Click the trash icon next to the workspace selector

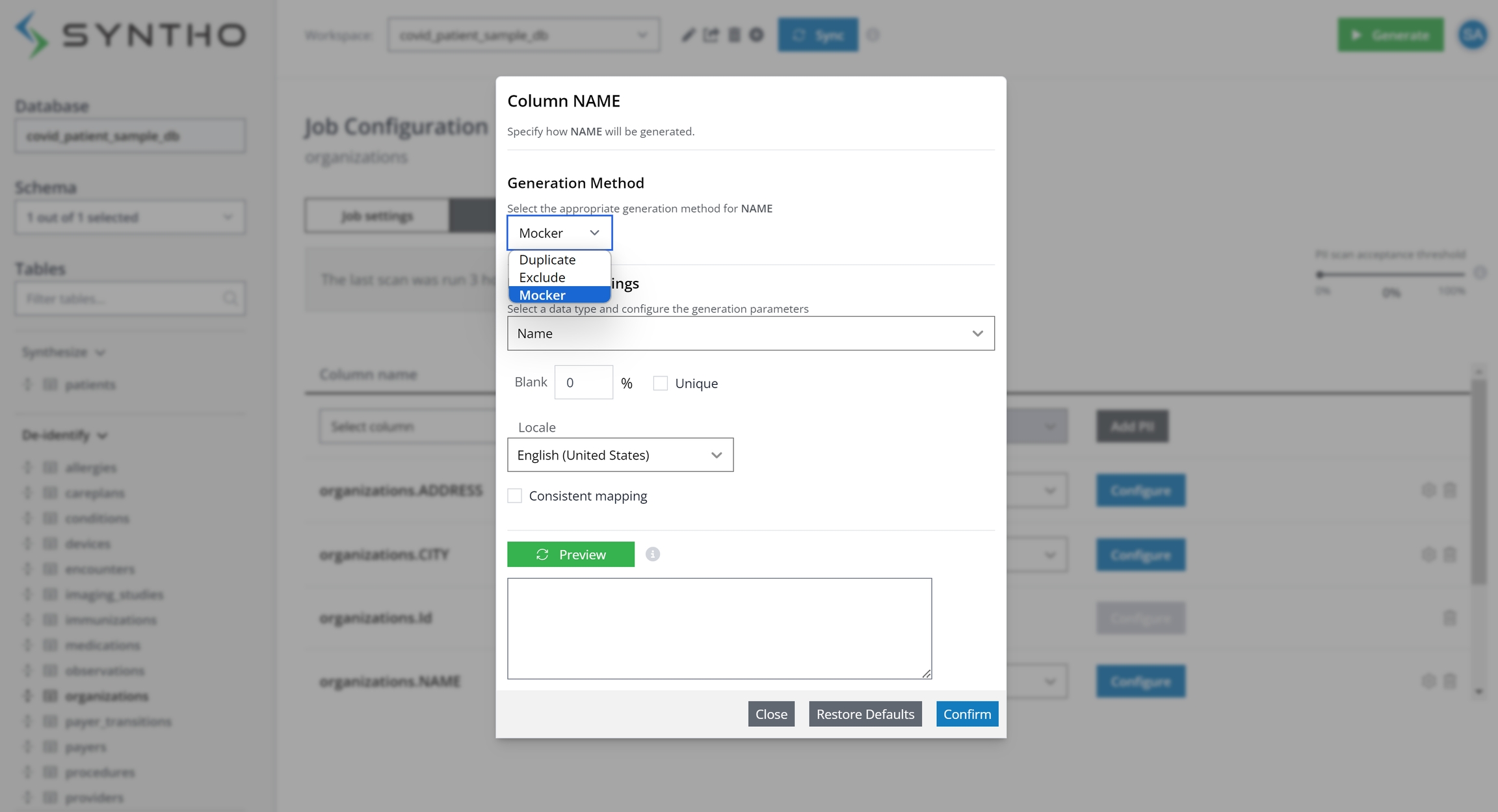pyautogui.click(x=734, y=35)
